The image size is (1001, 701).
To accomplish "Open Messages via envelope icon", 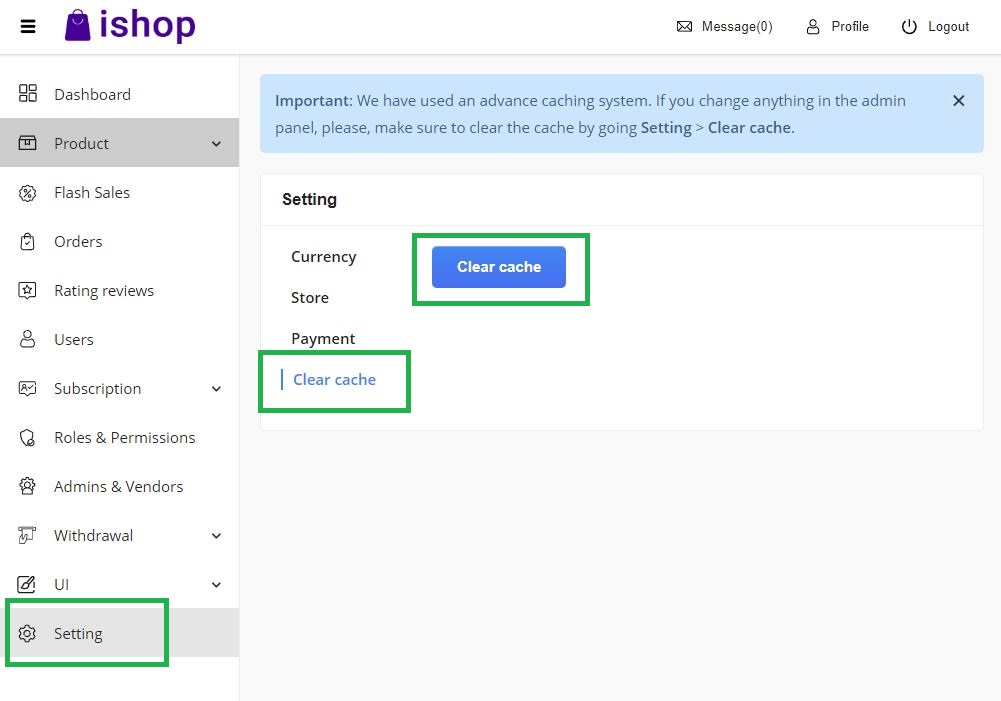I will pyautogui.click(x=685, y=27).
